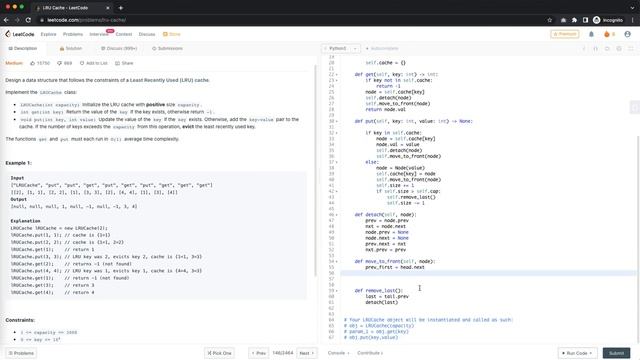The width and height of the screenshot is (640, 360).
Task: Switch to the Submissions tab
Action: [x=167, y=49]
